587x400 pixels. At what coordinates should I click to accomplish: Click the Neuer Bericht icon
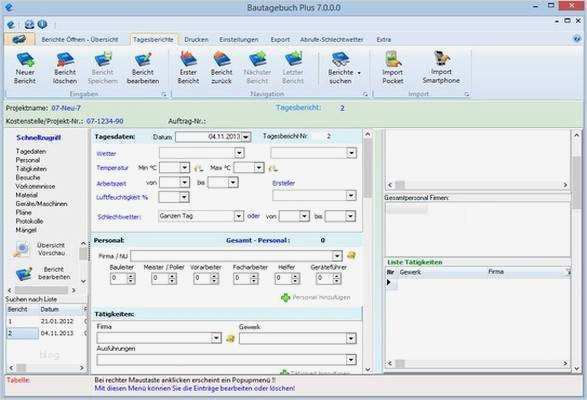[x=25, y=60]
